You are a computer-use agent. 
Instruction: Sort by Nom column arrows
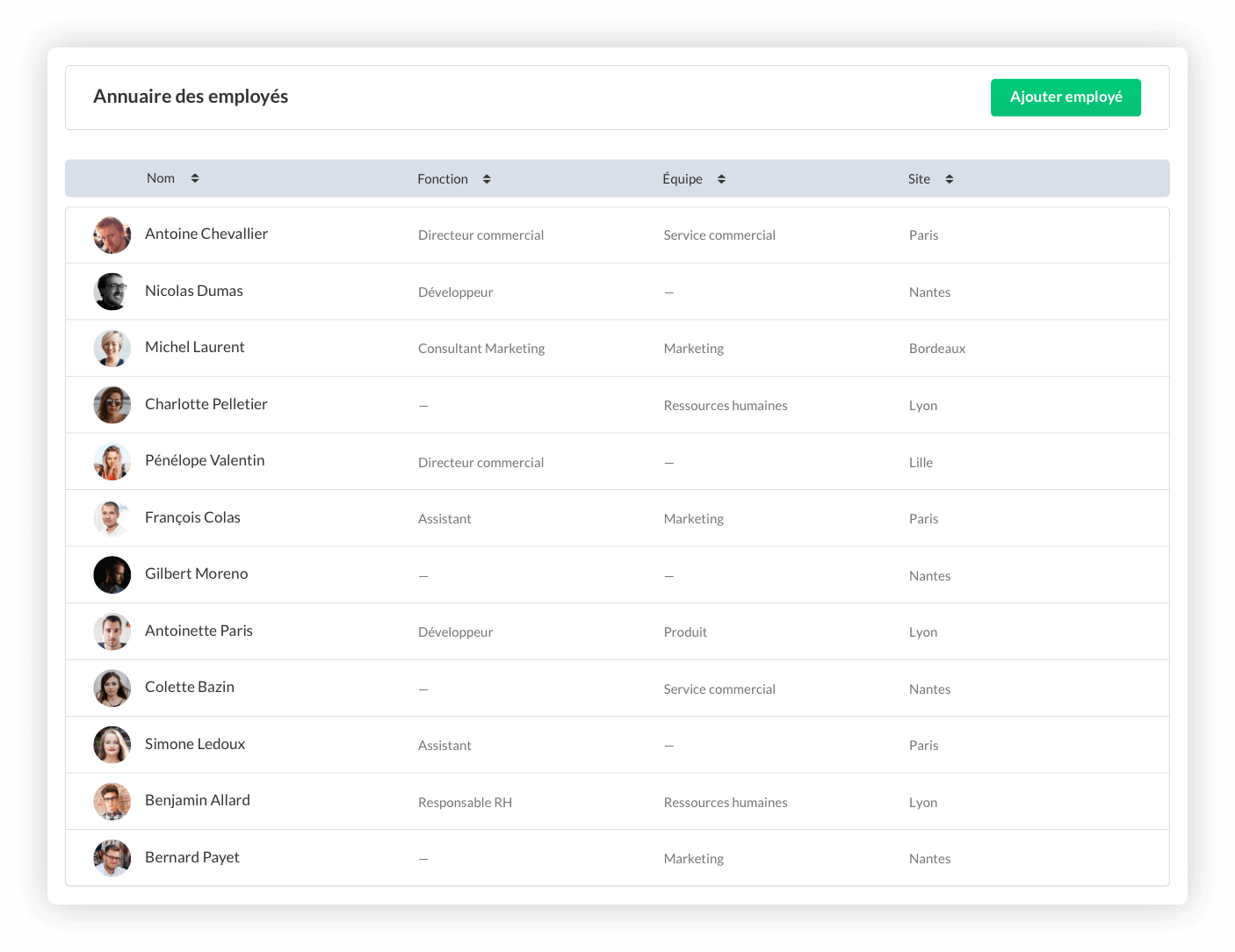click(195, 178)
